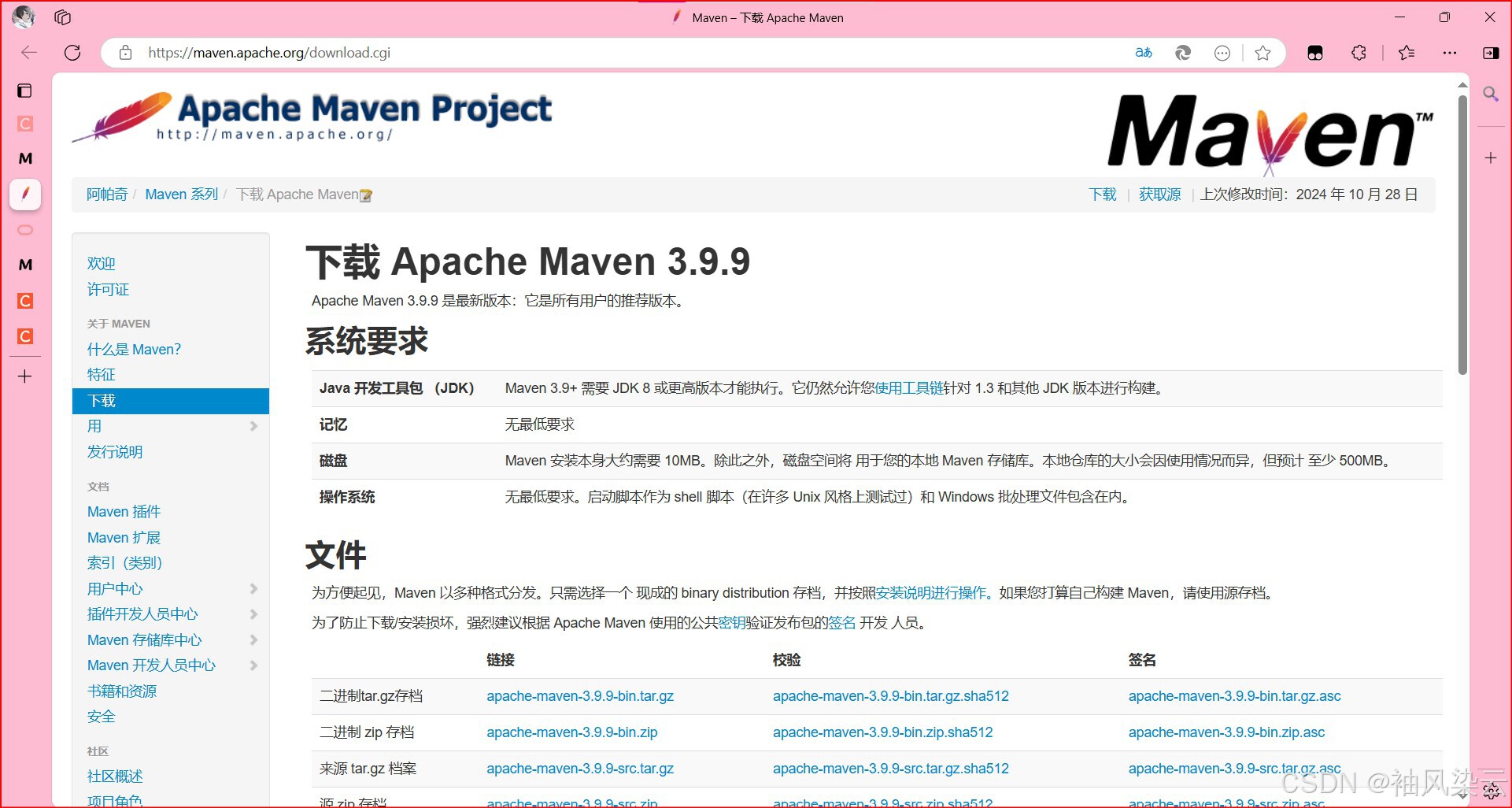The width and height of the screenshot is (1512, 808).
Task: Click the 下载 link in top right bar
Action: tap(1103, 195)
